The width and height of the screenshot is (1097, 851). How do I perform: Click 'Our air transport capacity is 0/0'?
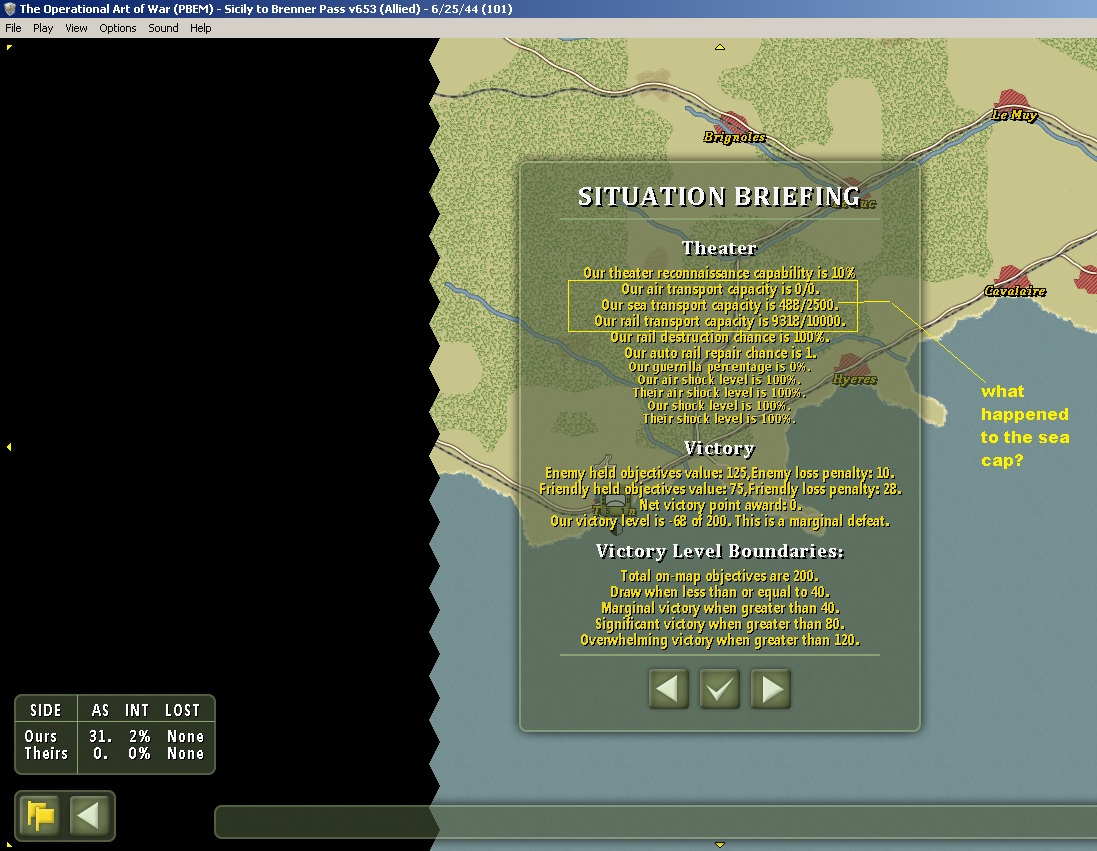click(x=720, y=289)
